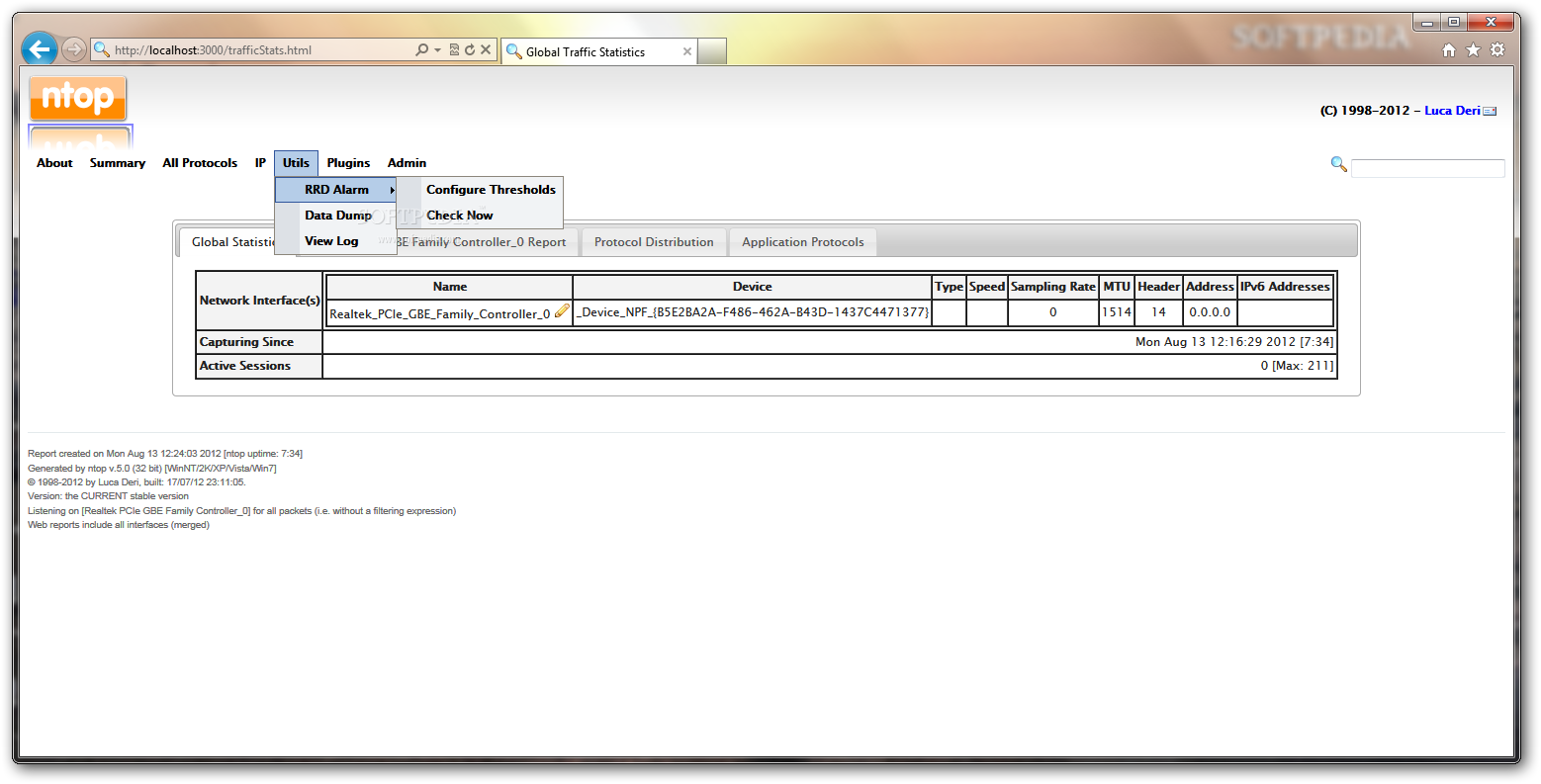1541x784 pixels.
Task: Click the ntop logo
Action: coord(78,98)
